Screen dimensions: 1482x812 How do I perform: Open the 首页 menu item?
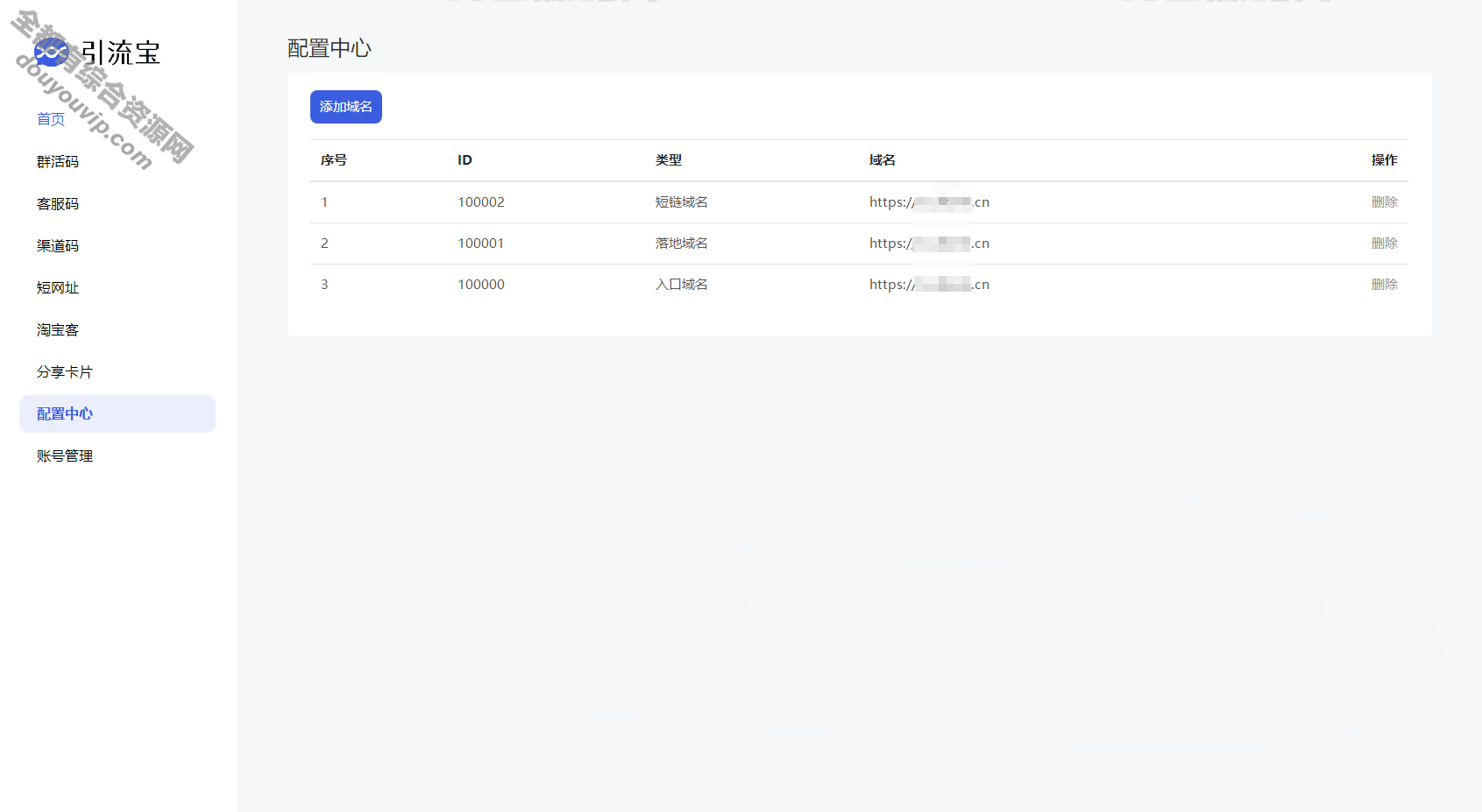[51, 119]
